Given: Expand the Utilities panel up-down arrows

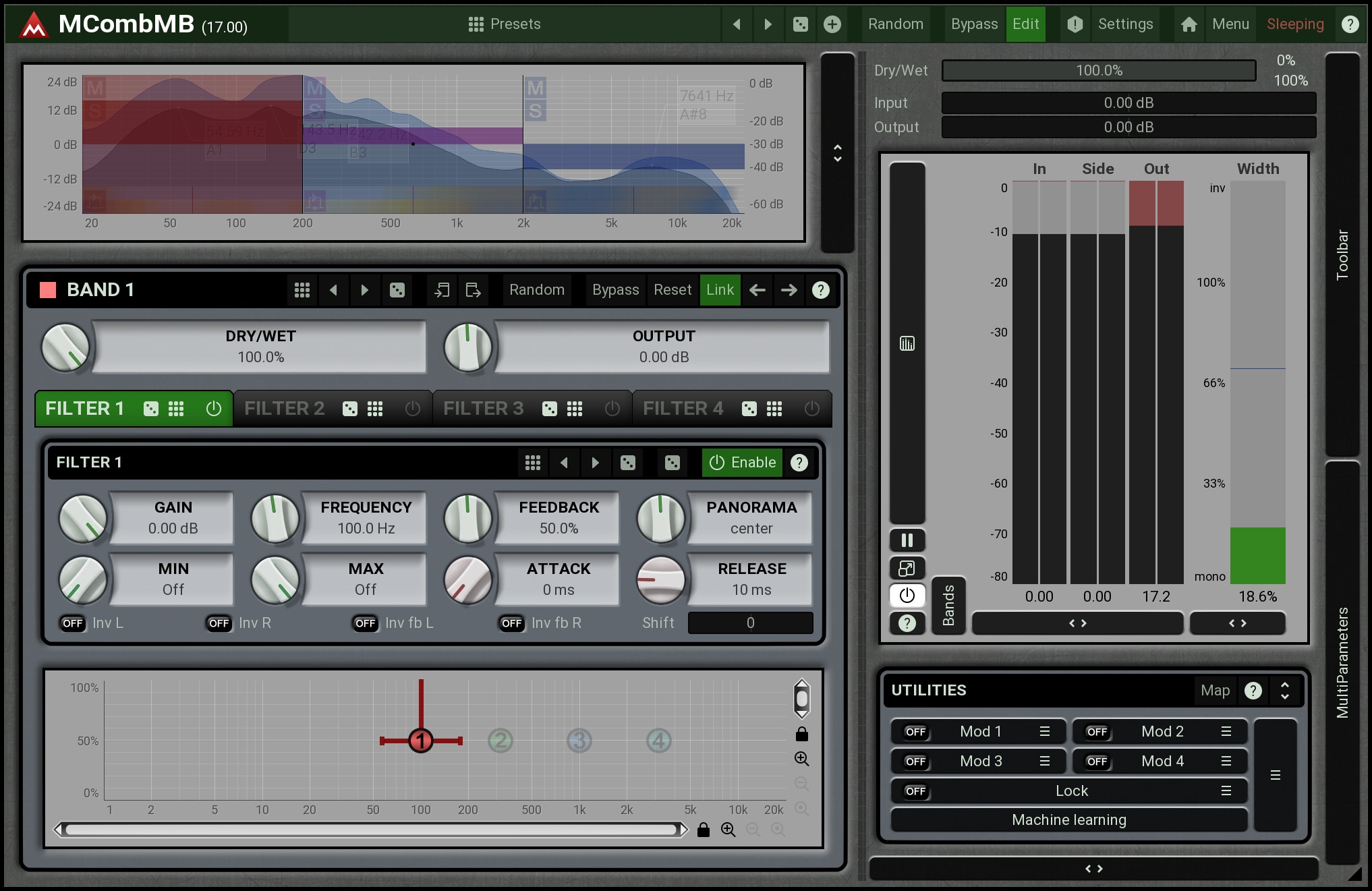Looking at the screenshot, I should pos(1284,690).
